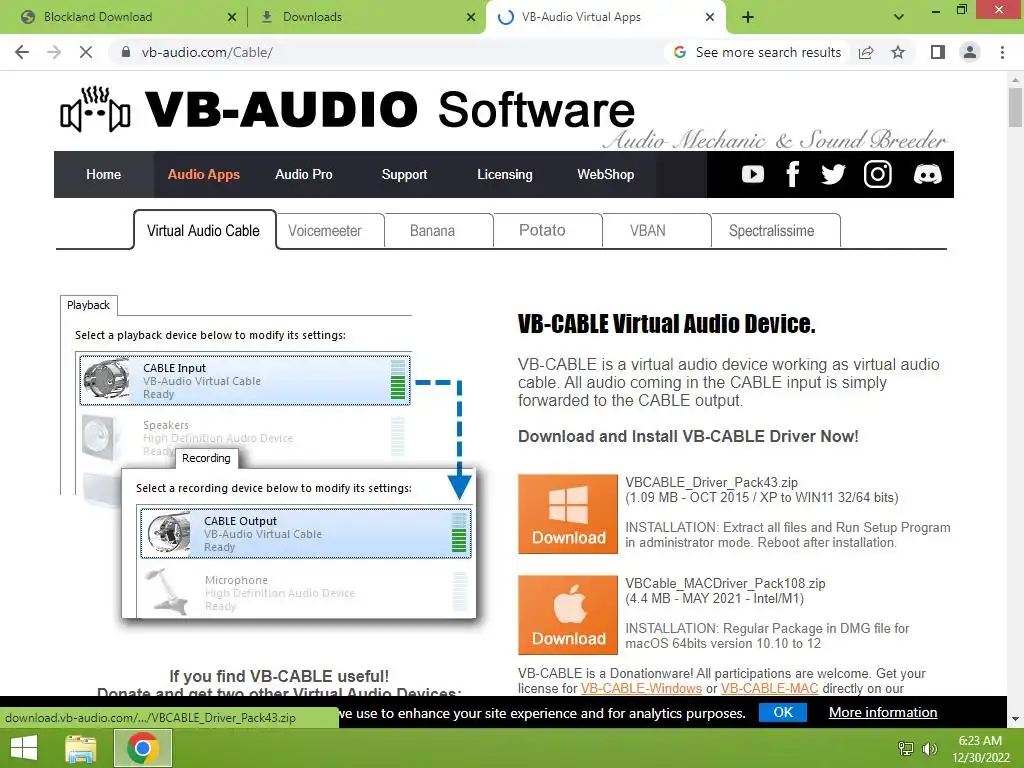Click the CABLE Input / CABLE Output illustration
1024x768 pixels.
271,462
